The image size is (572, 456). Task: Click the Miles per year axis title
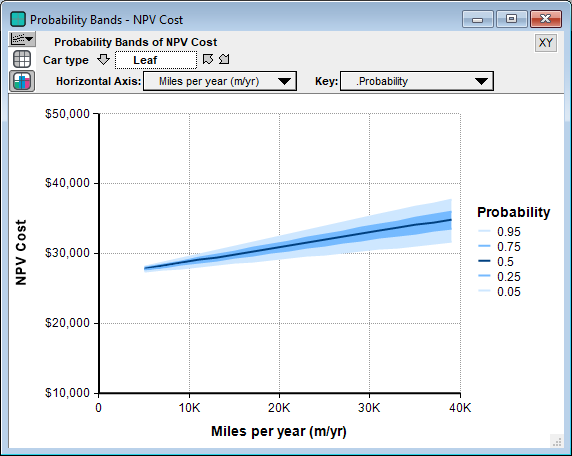point(279,431)
